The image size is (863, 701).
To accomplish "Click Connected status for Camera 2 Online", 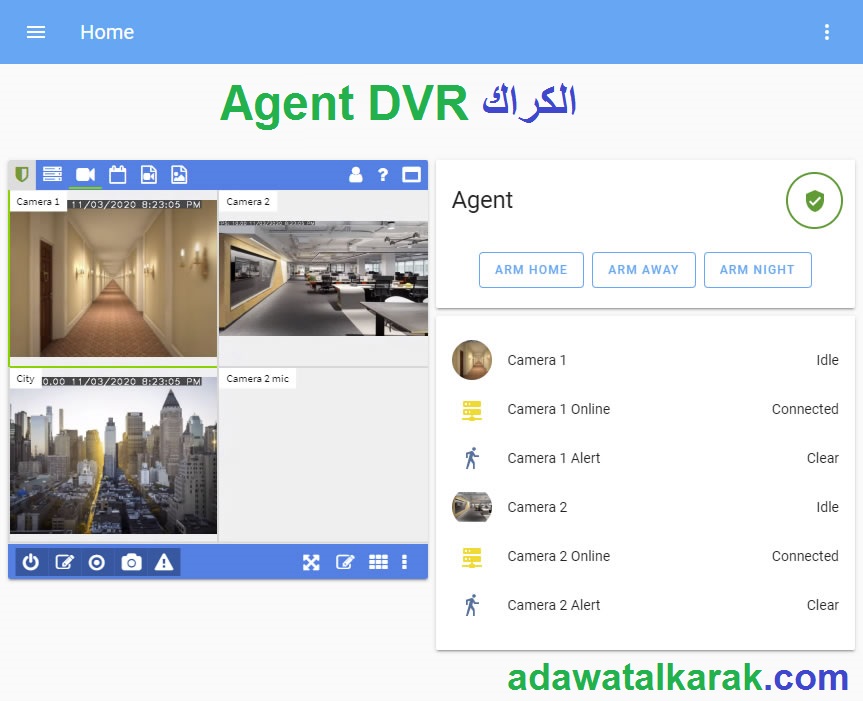I will [x=805, y=556].
